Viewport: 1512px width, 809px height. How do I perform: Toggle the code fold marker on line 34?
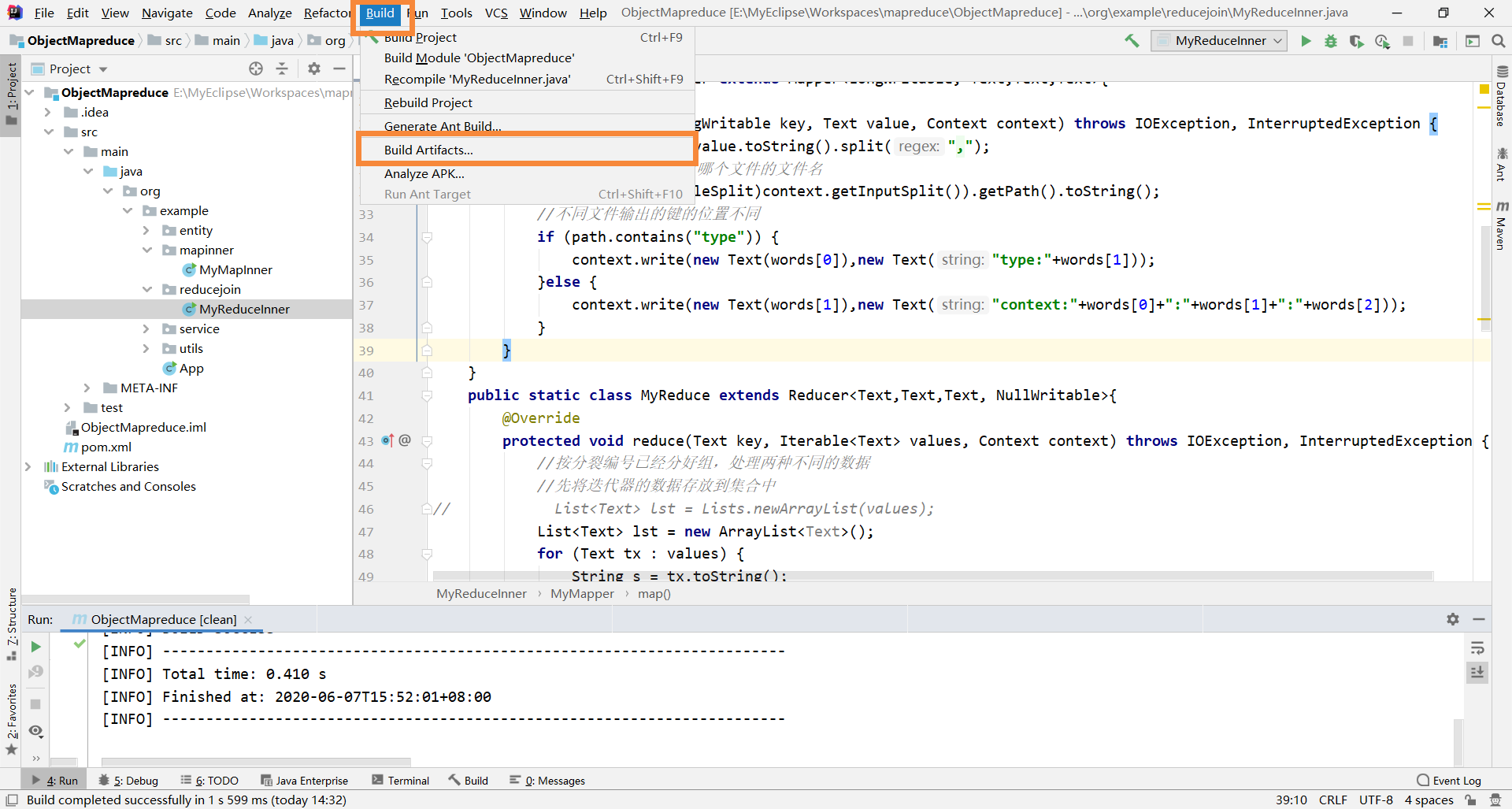pos(427,237)
